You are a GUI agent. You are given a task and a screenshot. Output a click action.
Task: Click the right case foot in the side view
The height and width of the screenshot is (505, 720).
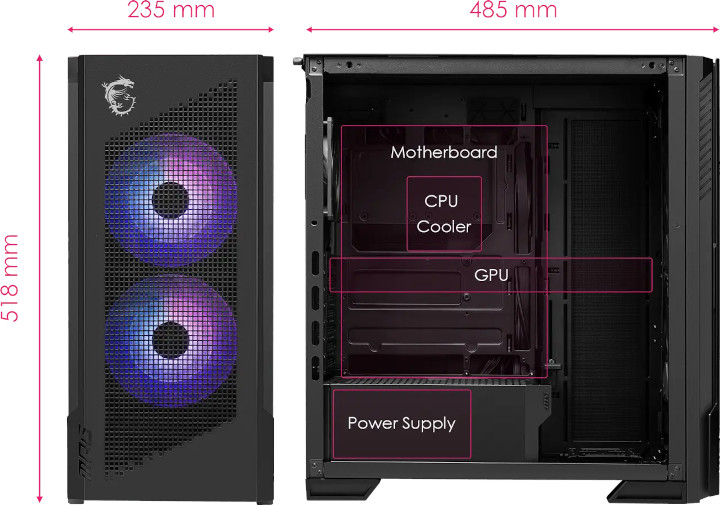click(x=647, y=492)
